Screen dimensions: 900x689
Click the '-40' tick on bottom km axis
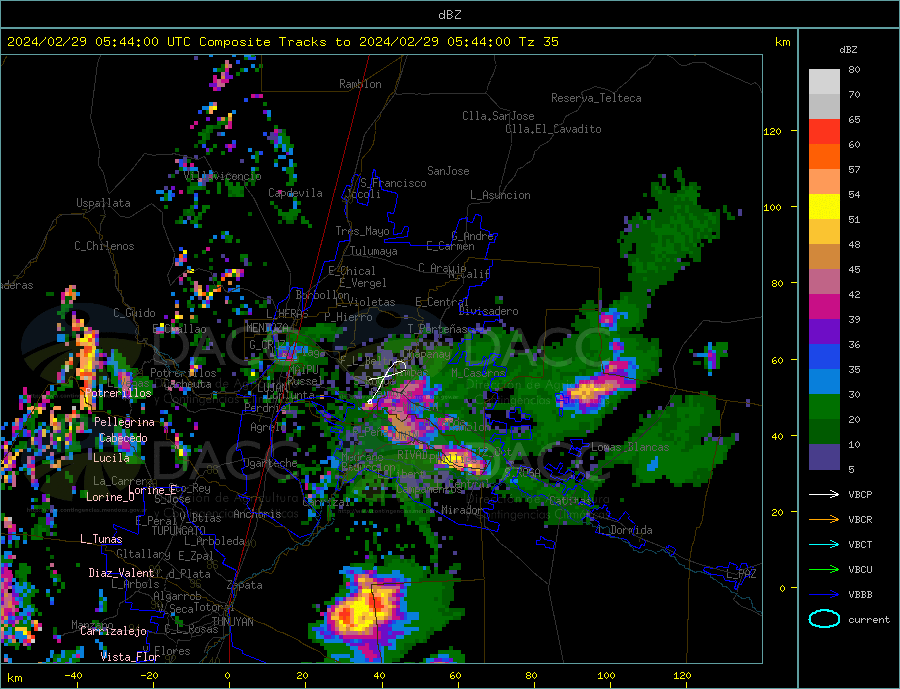pos(73,676)
